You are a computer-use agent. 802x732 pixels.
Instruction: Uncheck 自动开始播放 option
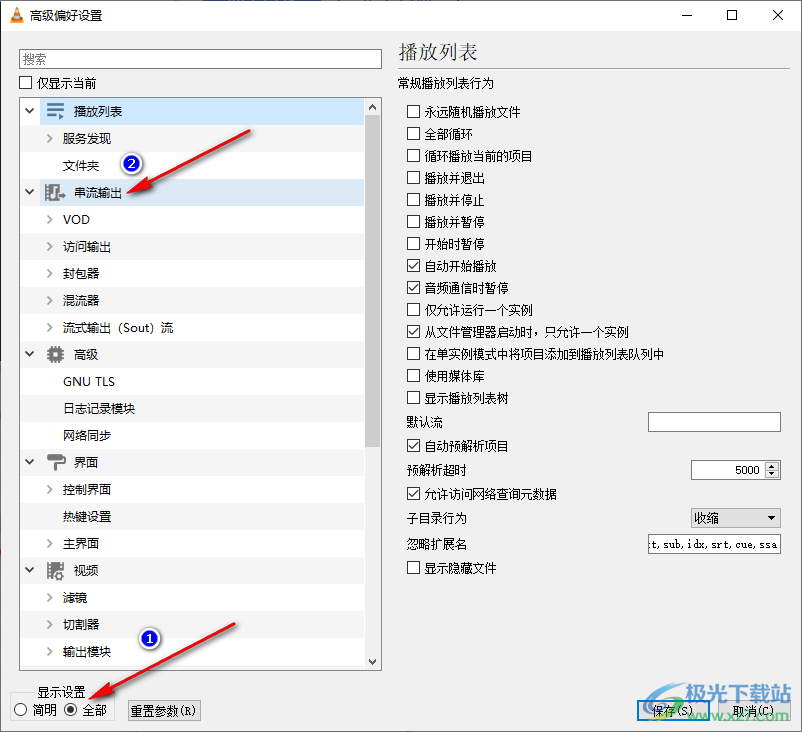coord(414,266)
